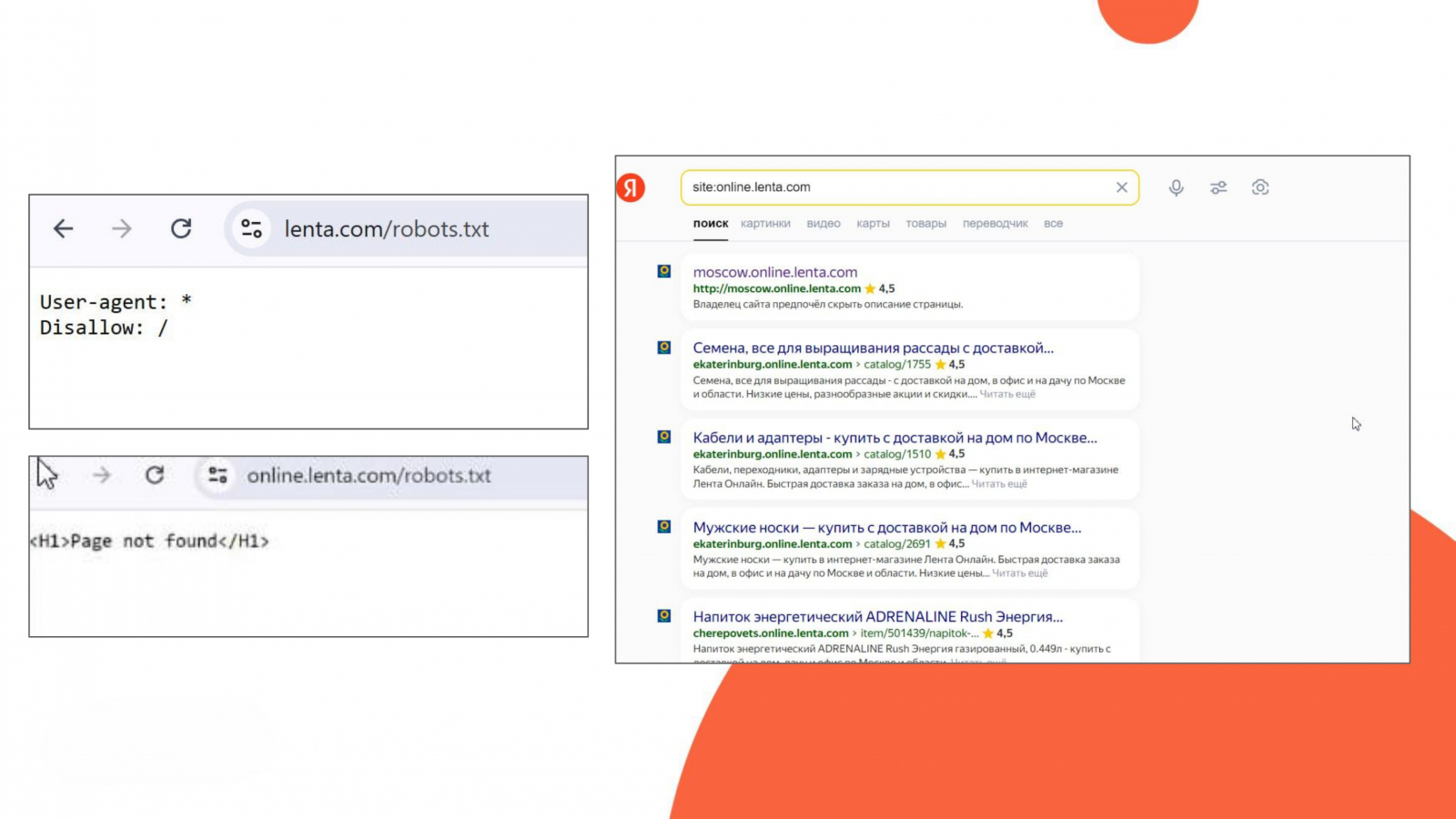Open the переводчик tab

point(996,223)
